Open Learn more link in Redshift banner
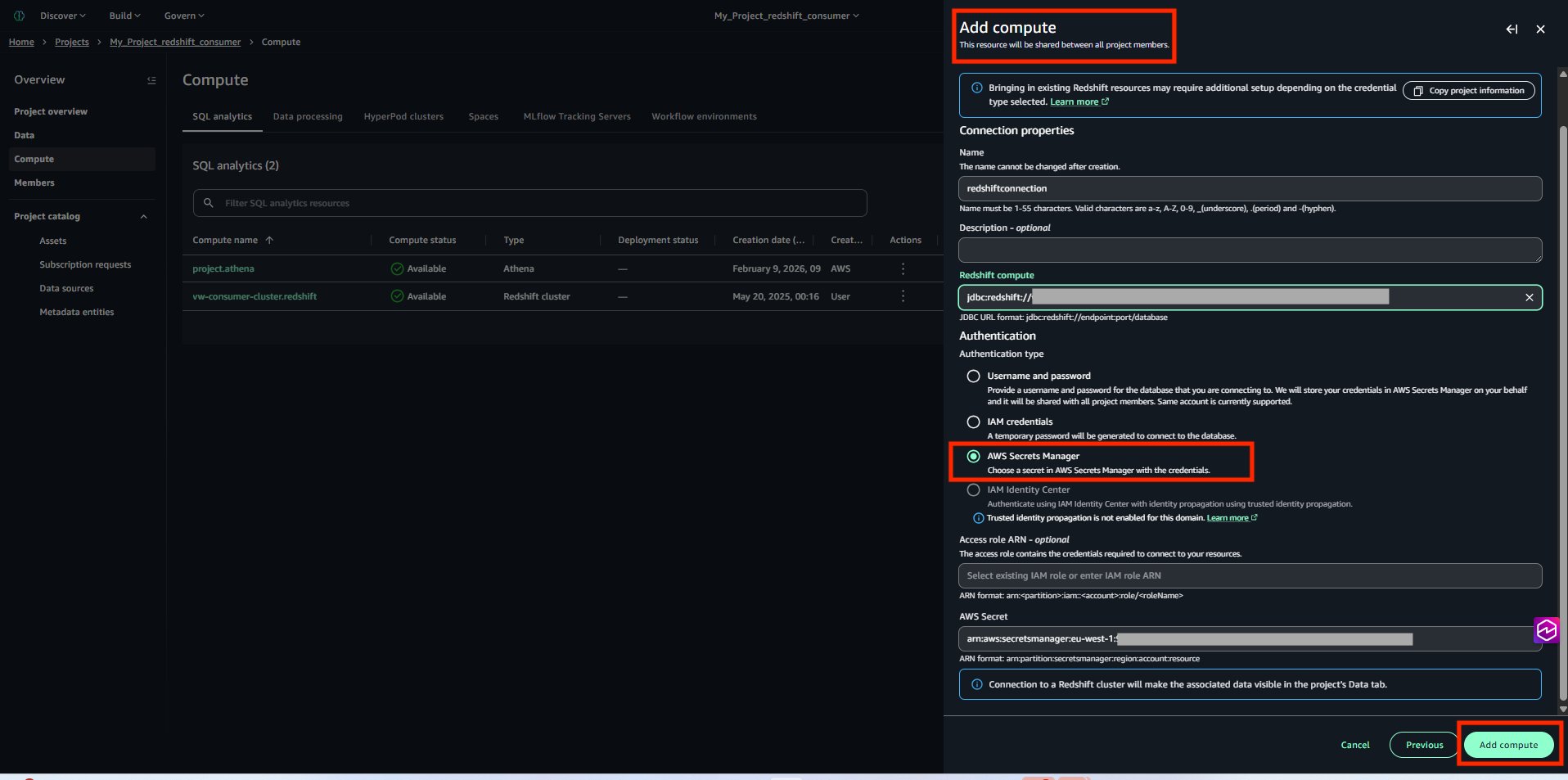 [1079, 102]
